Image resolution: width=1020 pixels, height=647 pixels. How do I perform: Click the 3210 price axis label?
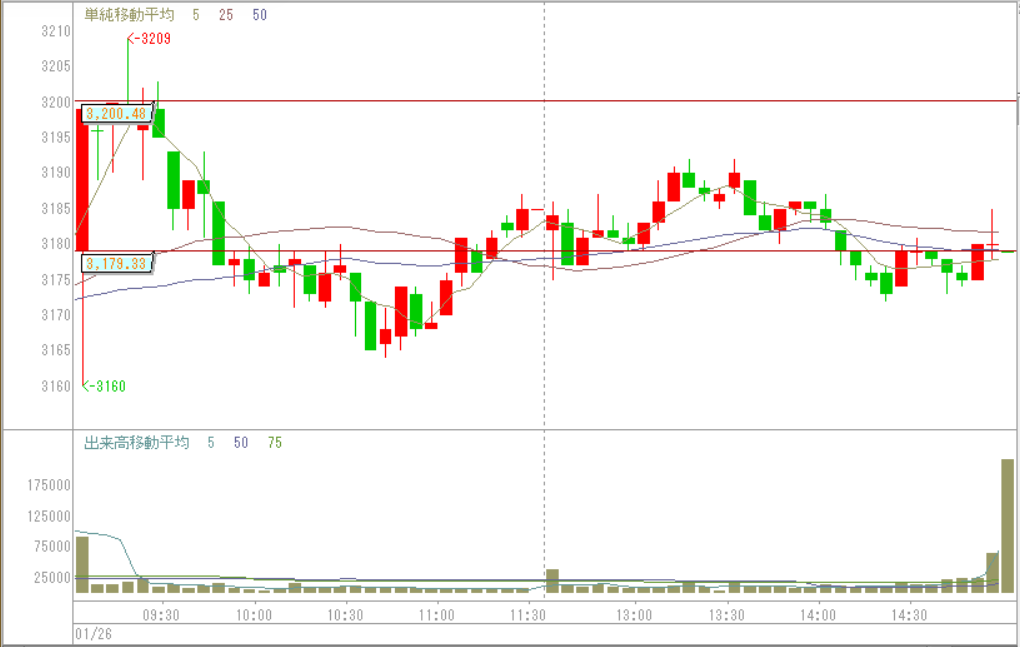click(x=56, y=31)
